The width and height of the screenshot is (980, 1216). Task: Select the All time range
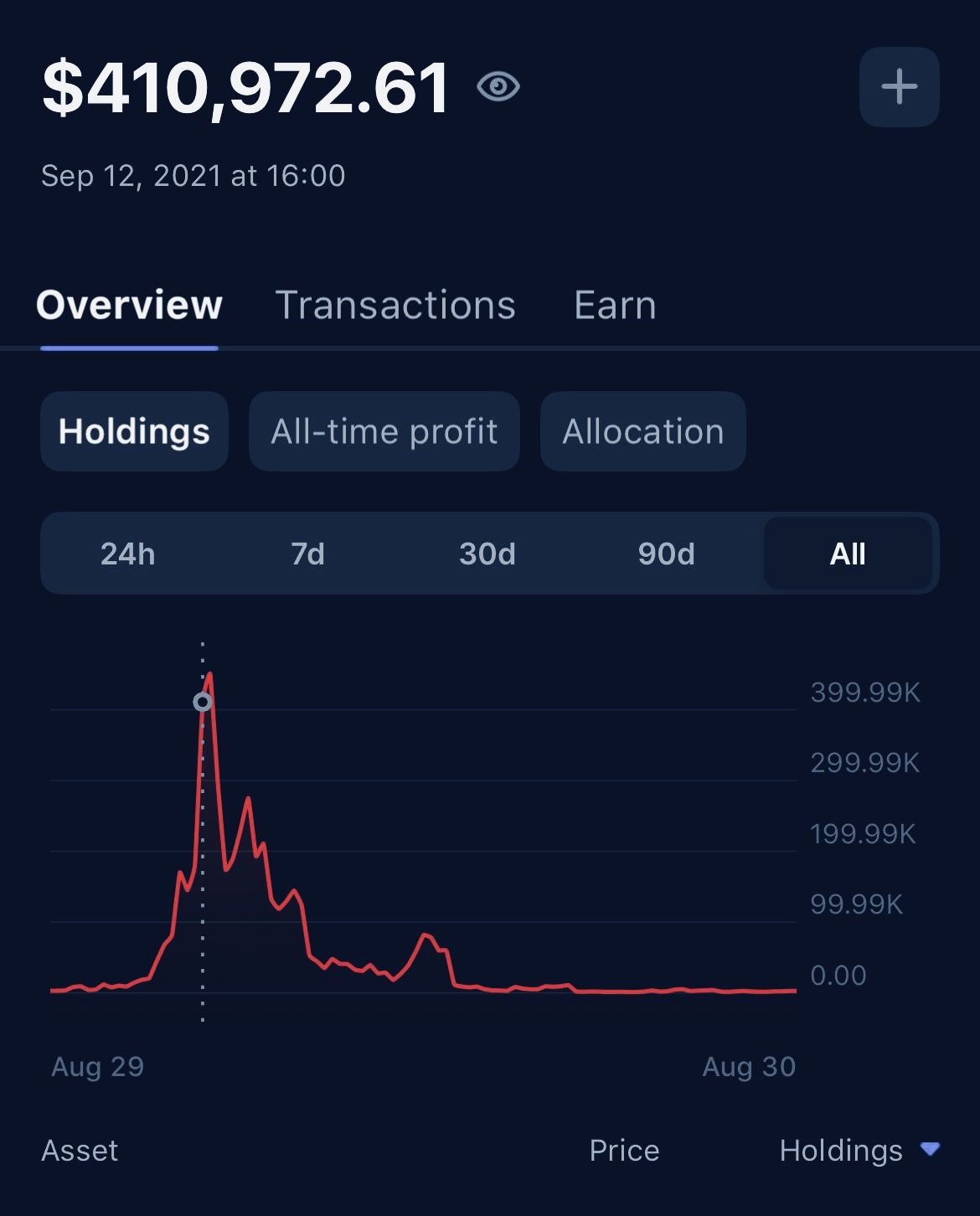pos(847,554)
